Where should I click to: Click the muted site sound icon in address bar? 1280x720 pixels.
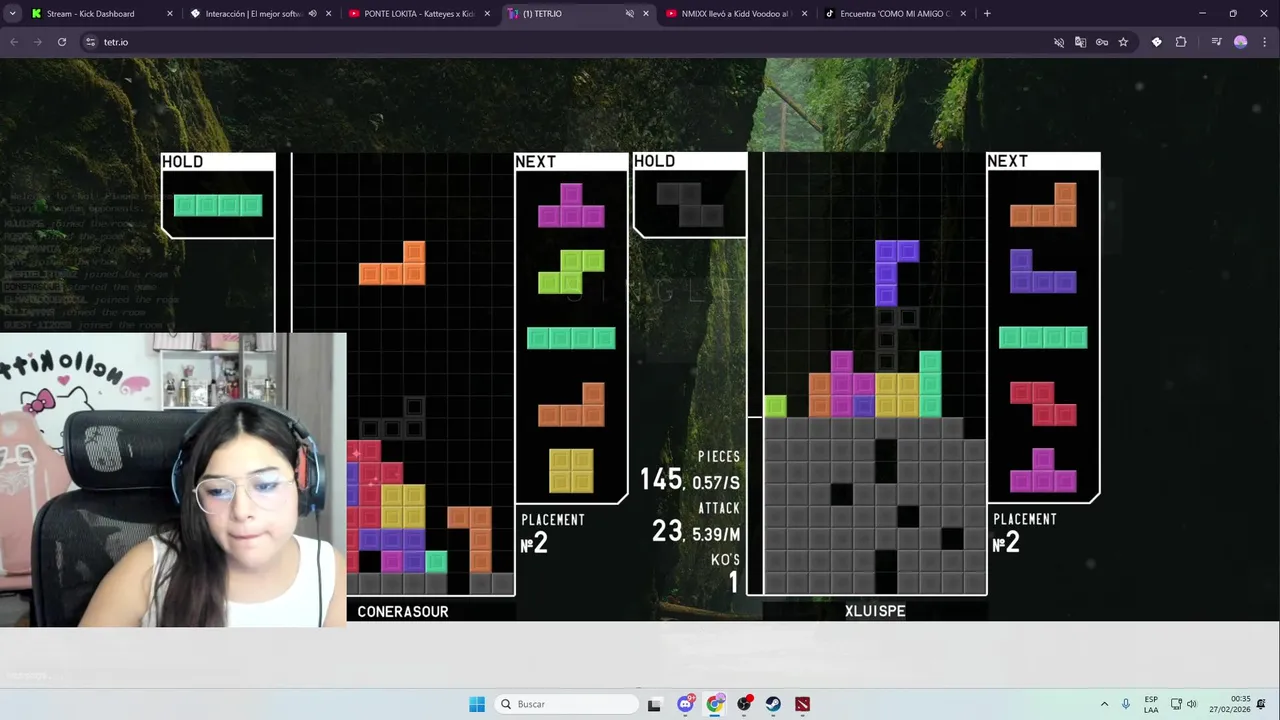point(1059,42)
